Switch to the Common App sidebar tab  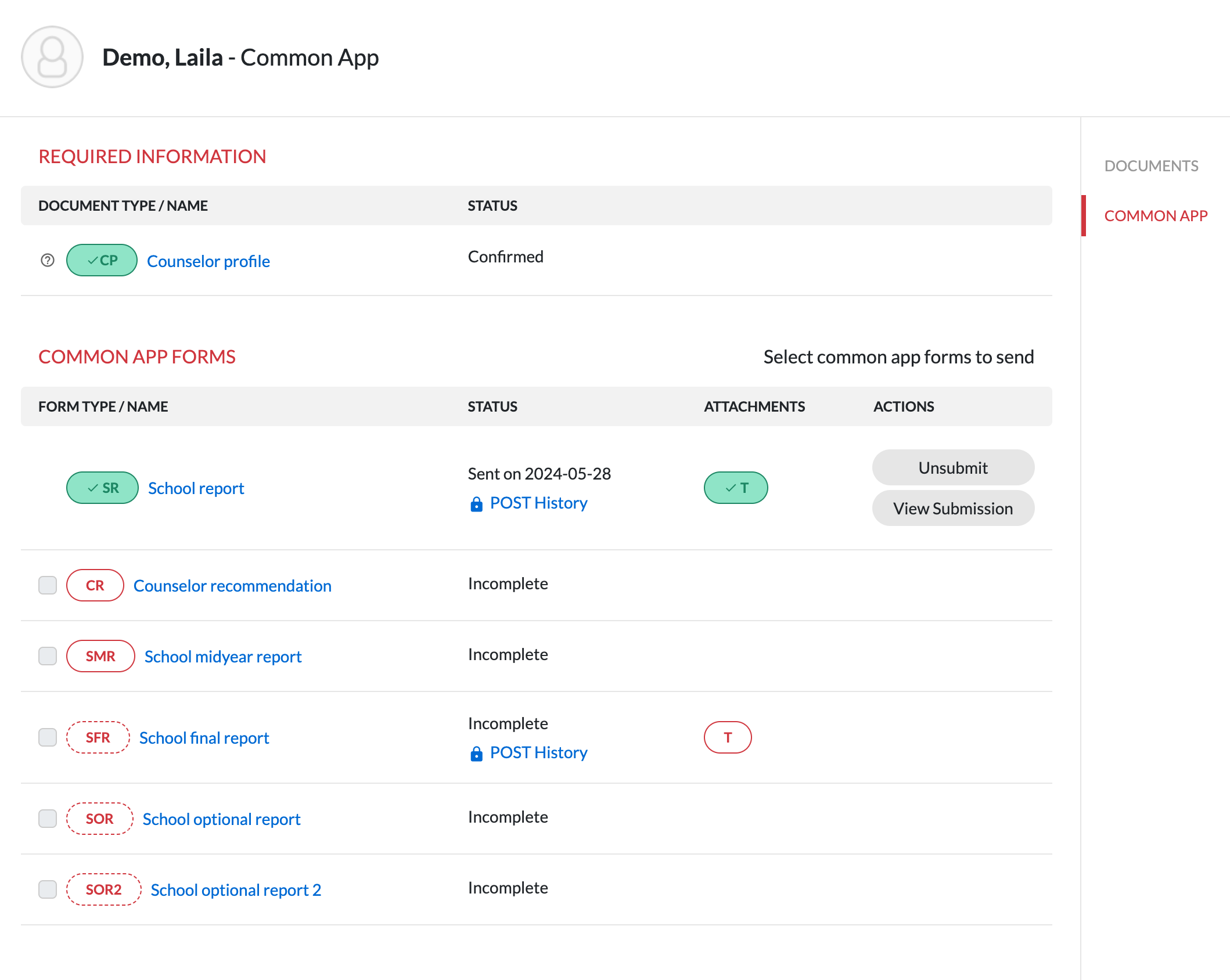tap(1156, 216)
